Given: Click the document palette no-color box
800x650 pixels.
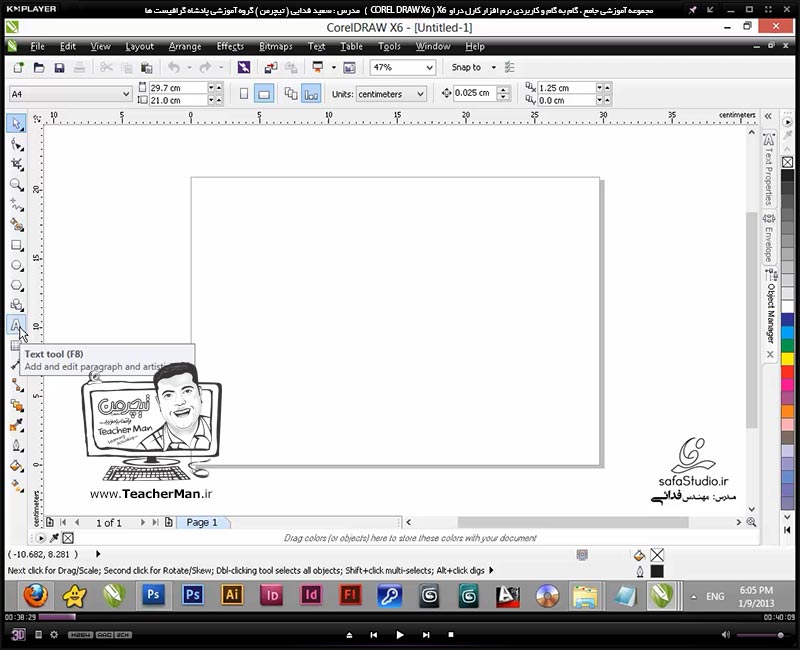Looking at the screenshot, I should [x=68, y=538].
